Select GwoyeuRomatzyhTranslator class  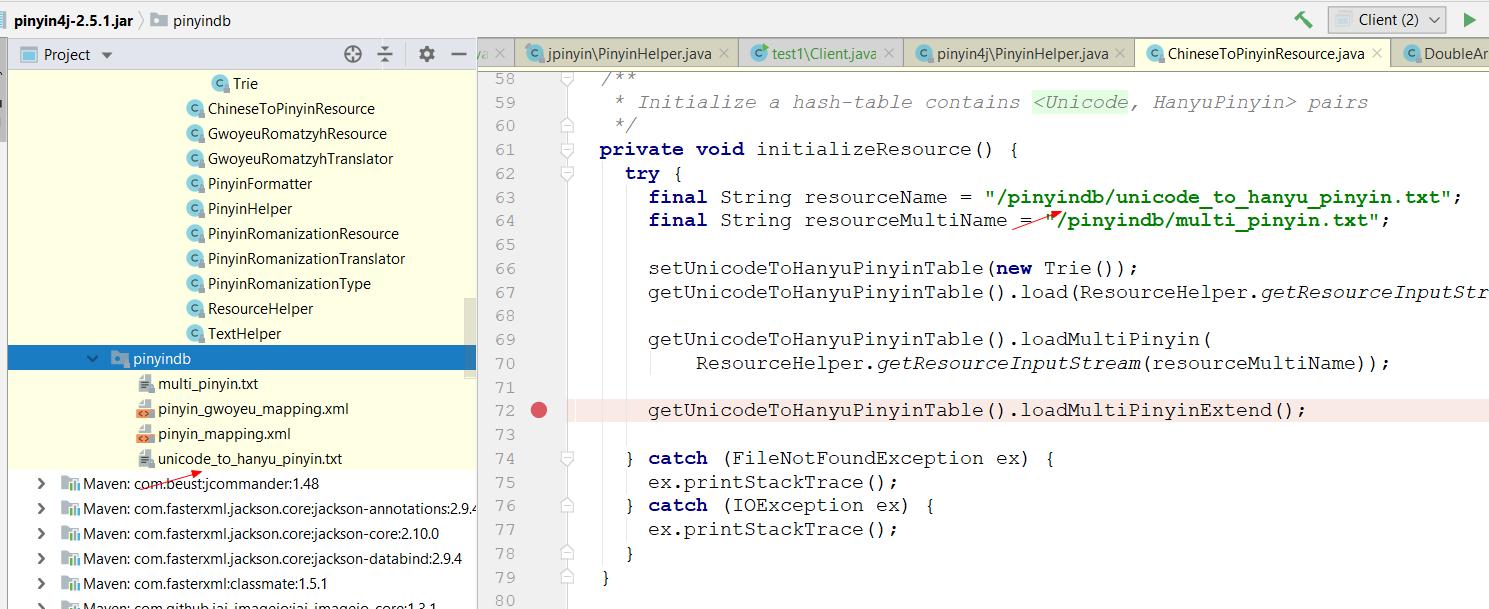click(x=300, y=159)
